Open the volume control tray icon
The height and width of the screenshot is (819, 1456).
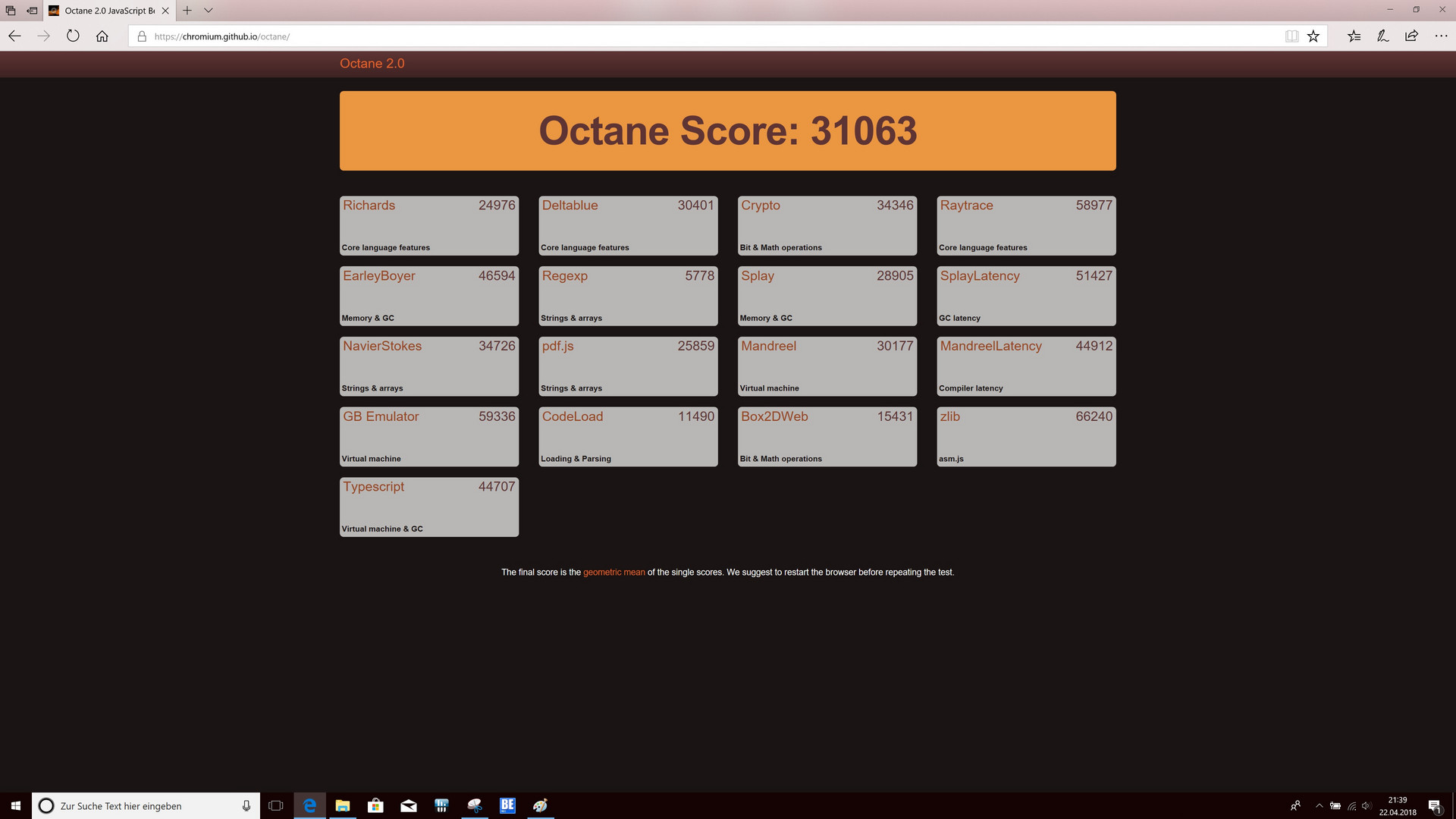pyautogui.click(x=1367, y=805)
